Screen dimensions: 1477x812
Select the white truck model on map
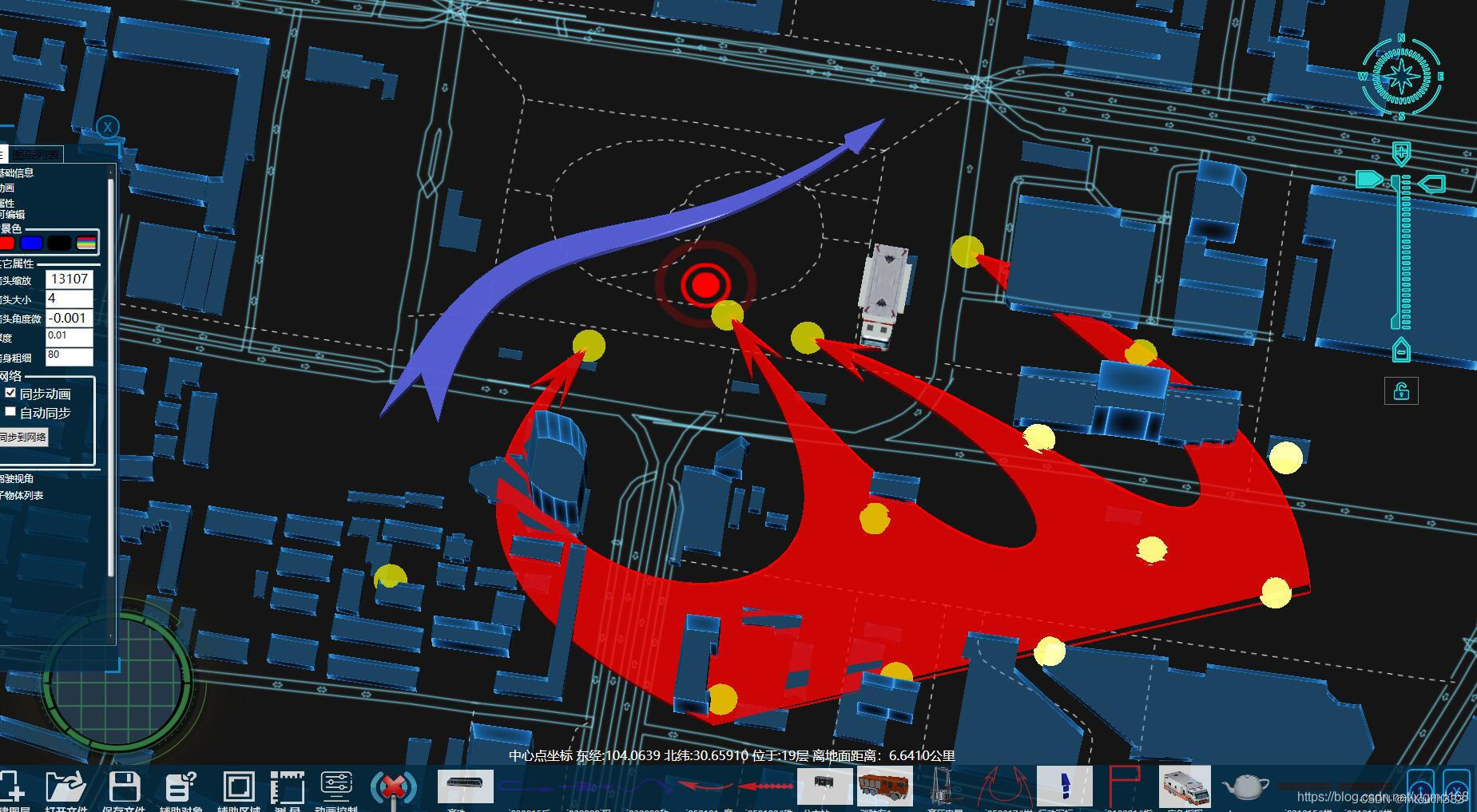click(x=884, y=295)
